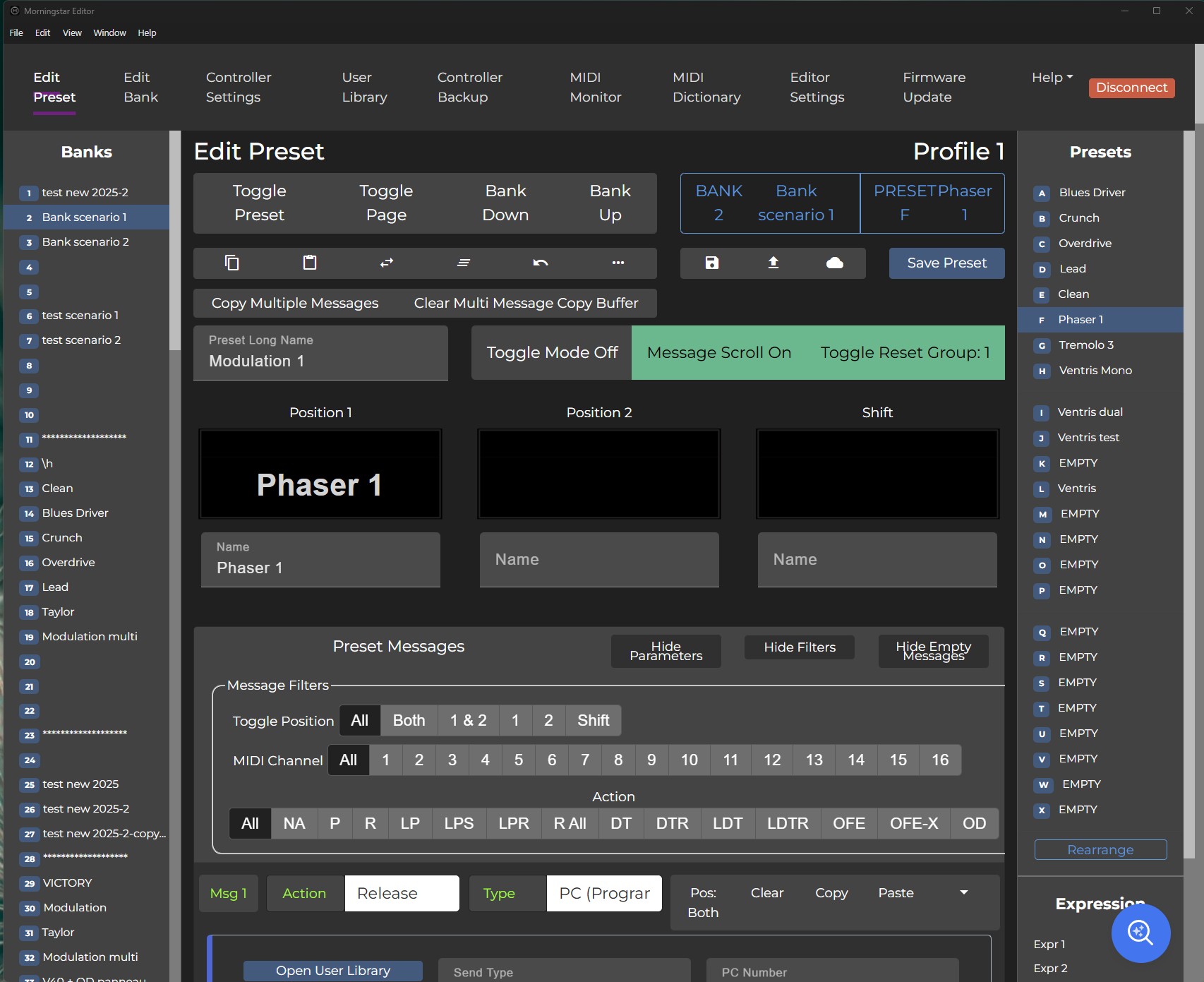Click the paste clipboard icon

tap(309, 263)
